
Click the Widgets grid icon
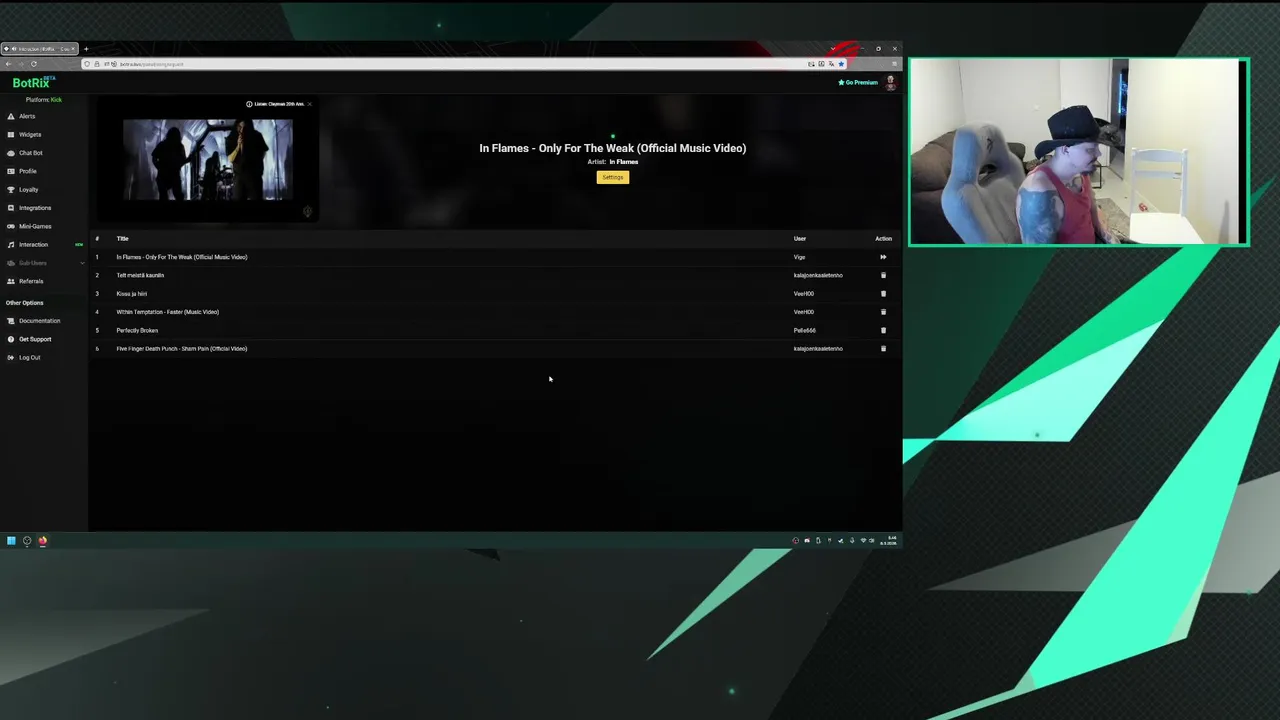coord(11,134)
